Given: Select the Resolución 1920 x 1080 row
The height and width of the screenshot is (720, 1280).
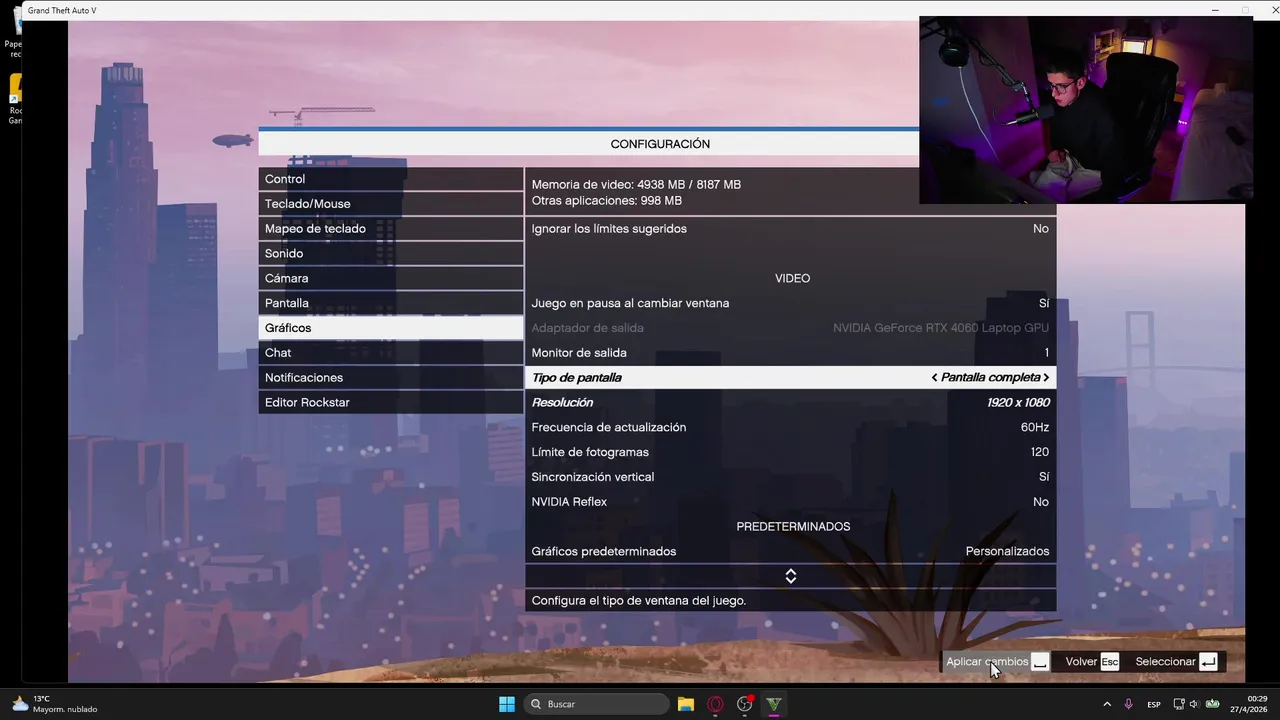Looking at the screenshot, I should pyautogui.click(x=790, y=402).
